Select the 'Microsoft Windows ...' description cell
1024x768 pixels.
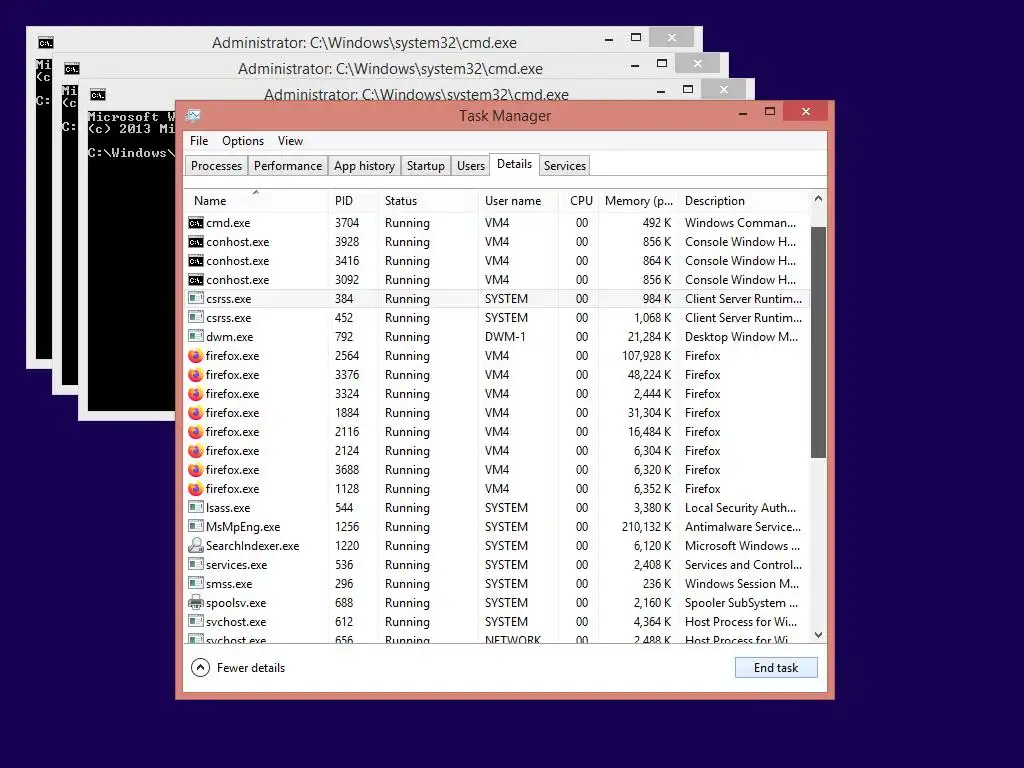click(742, 546)
